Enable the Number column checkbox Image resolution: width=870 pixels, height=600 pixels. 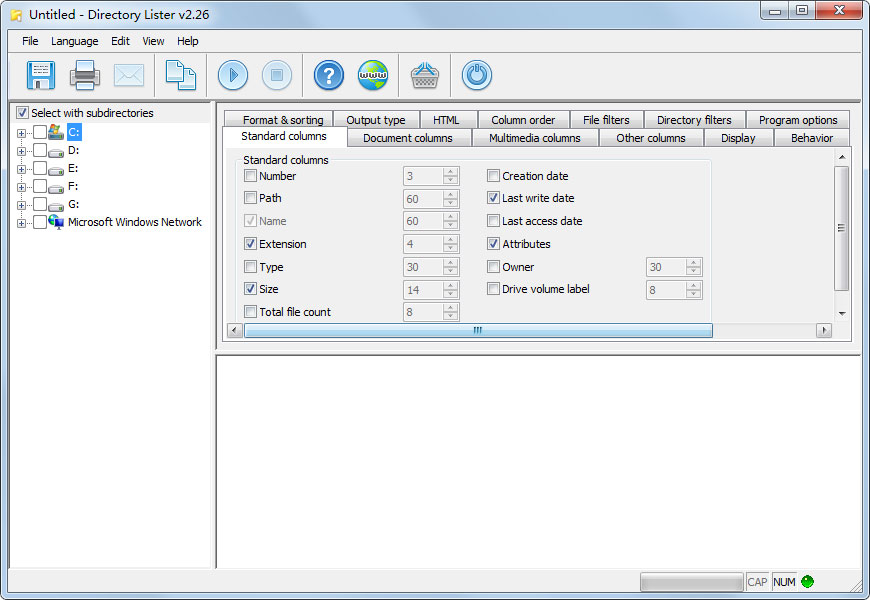[x=250, y=176]
